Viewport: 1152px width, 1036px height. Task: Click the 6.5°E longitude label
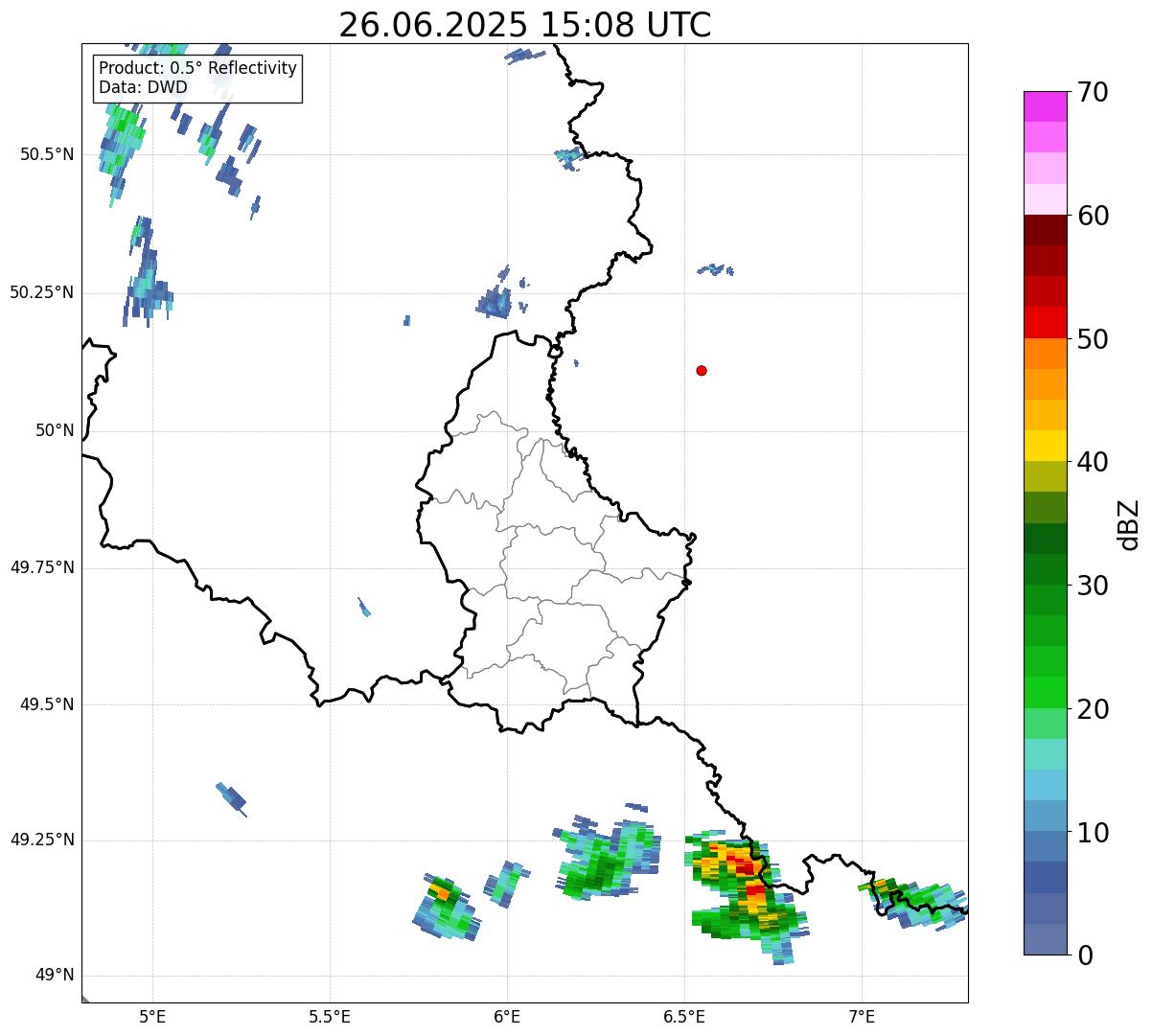(x=684, y=1018)
